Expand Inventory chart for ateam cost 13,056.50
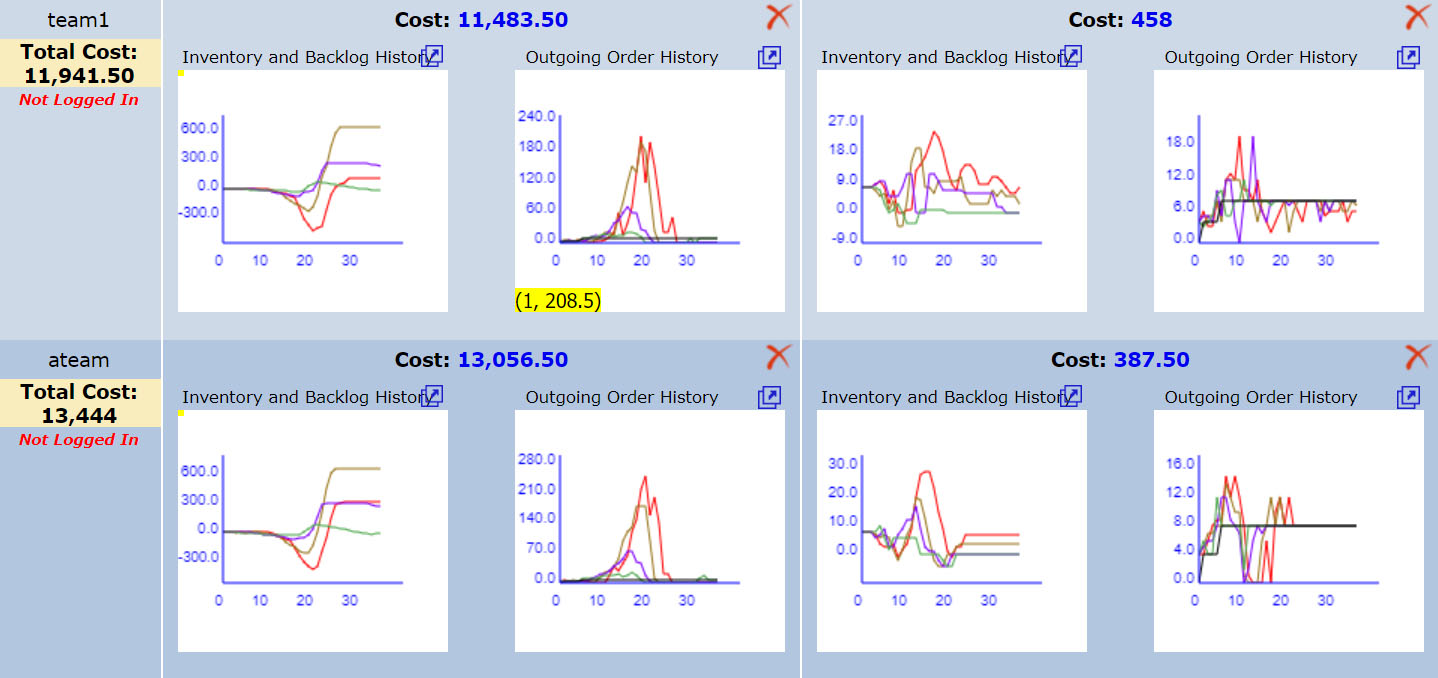The width and height of the screenshot is (1438, 678). pyautogui.click(x=432, y=396)
